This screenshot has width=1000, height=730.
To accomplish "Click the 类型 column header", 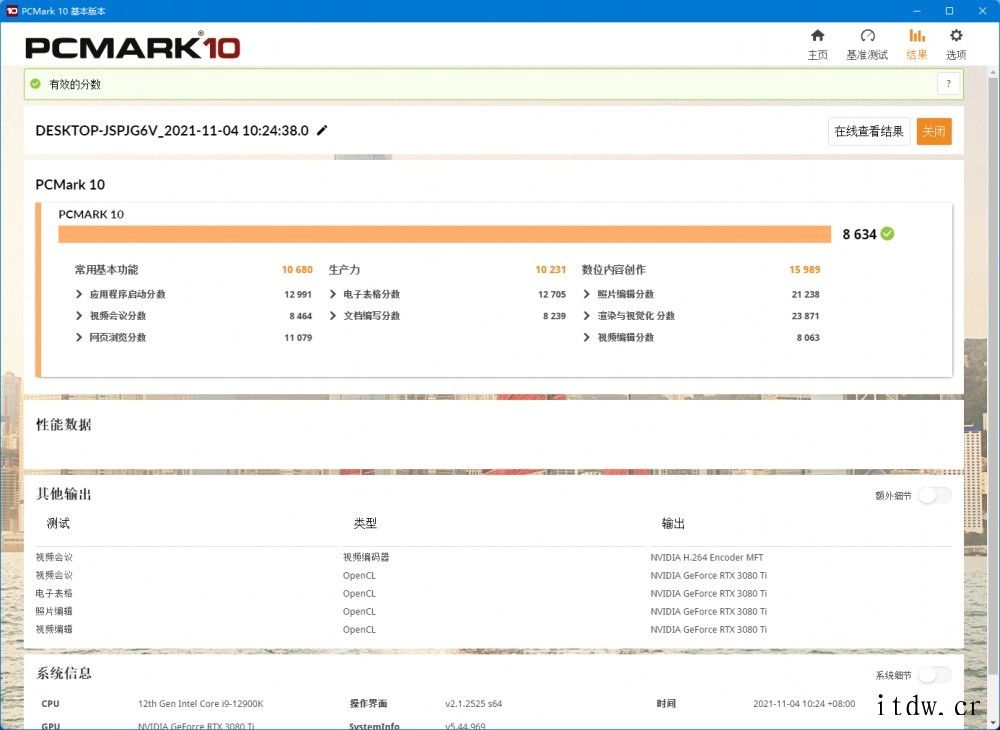I will point(365,523).
